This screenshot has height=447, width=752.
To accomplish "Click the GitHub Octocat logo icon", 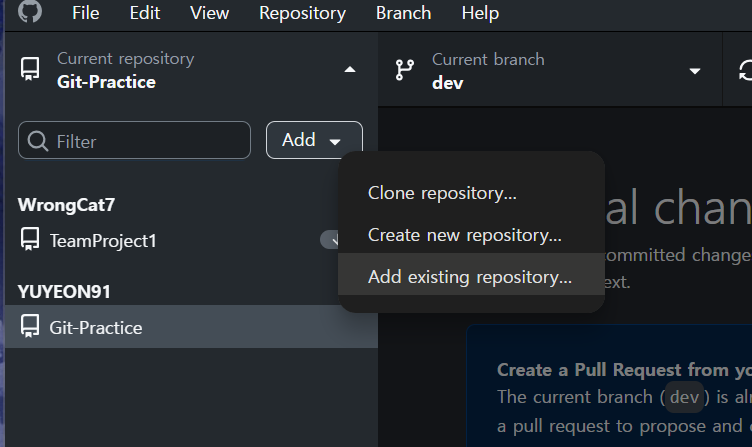I will tap(30, 11).
